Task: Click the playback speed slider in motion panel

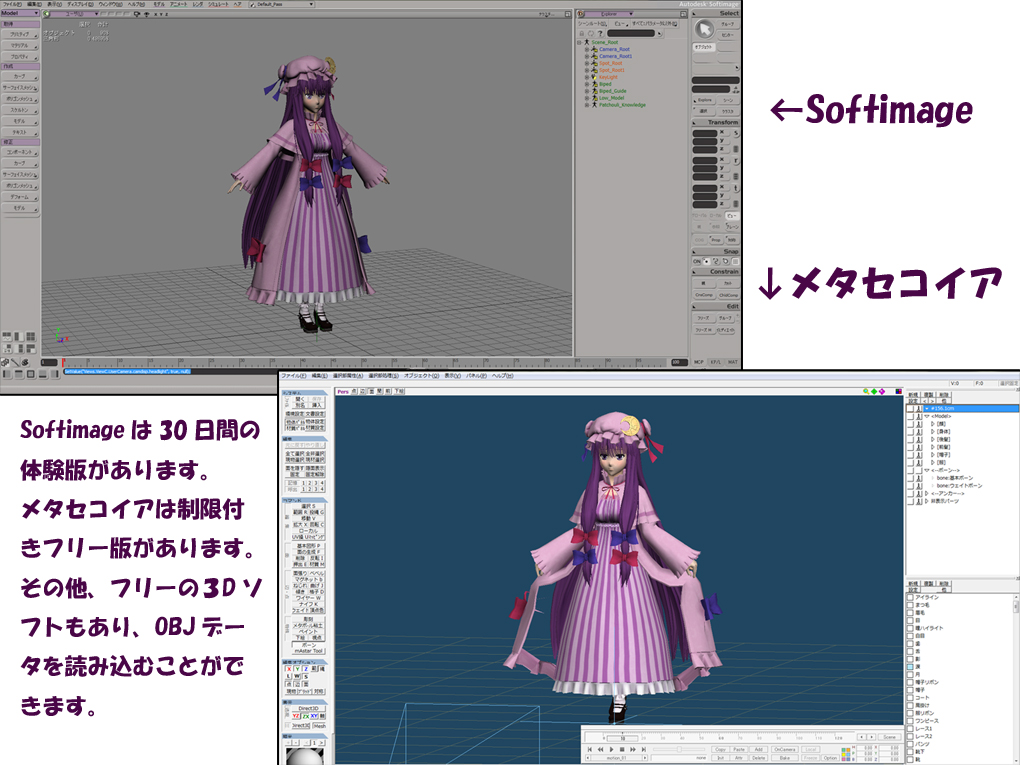Action: (679, 749)
